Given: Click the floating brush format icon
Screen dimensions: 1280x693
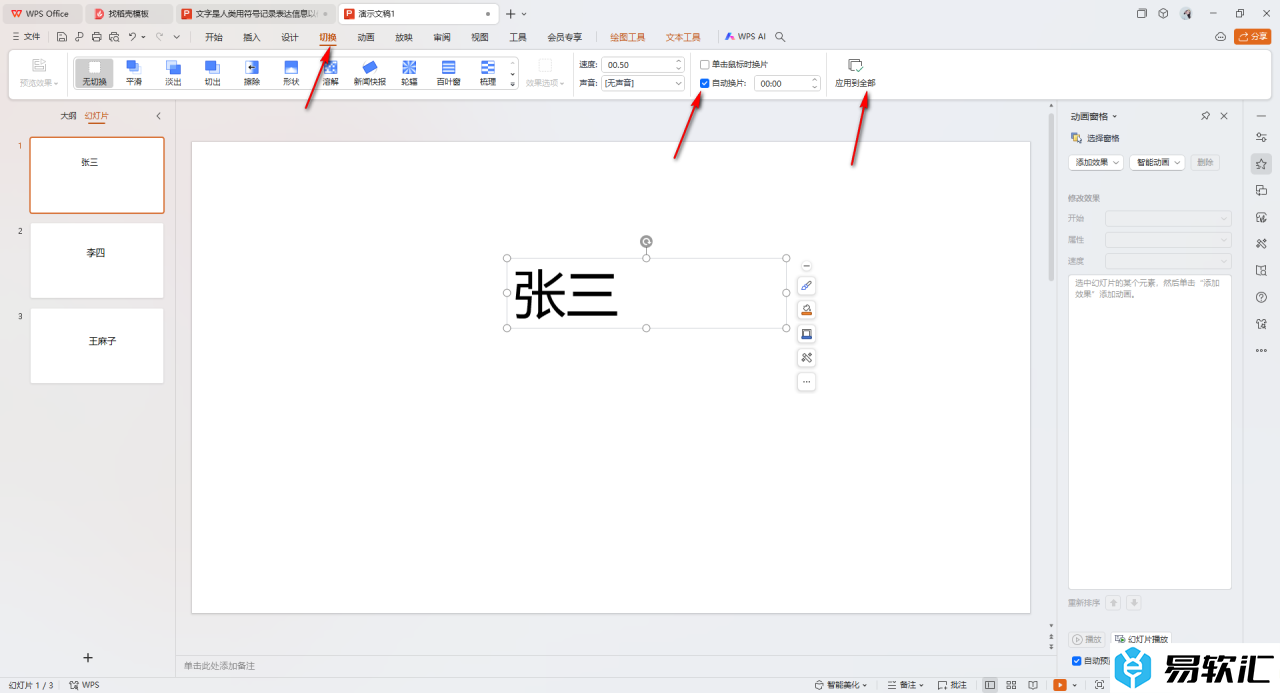Looking at the screenshot, I should [x=807, y=286].
